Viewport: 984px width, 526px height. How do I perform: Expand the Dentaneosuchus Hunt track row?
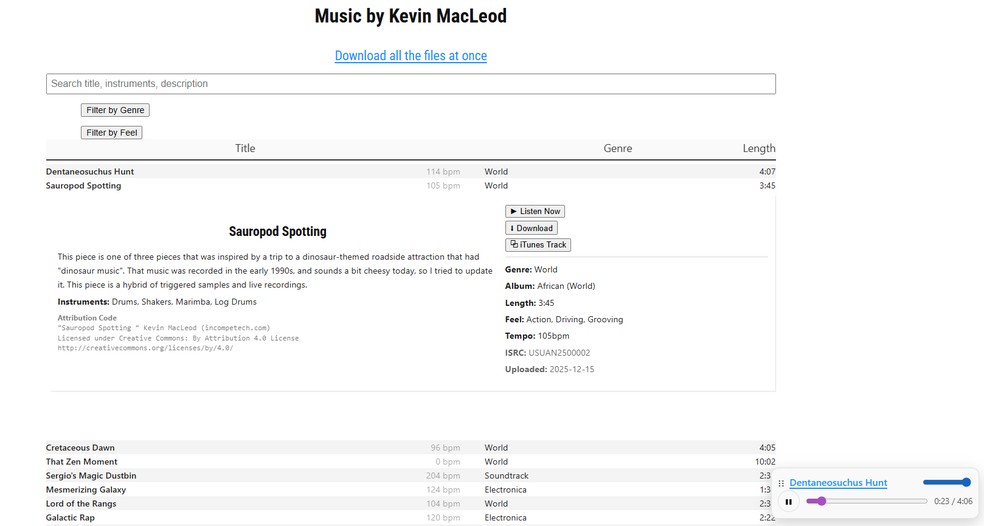pos(90,172)
